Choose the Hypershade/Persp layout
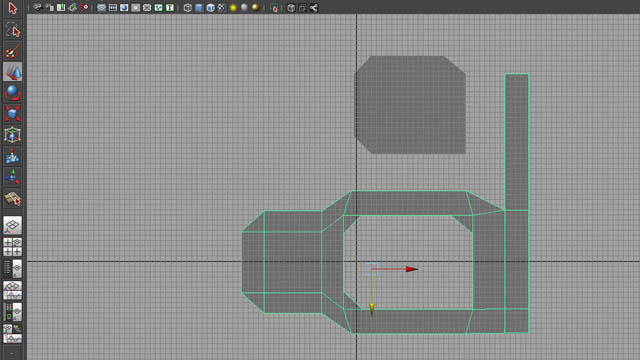Viewport: 640px width, 360px height. tap(12, 312)
